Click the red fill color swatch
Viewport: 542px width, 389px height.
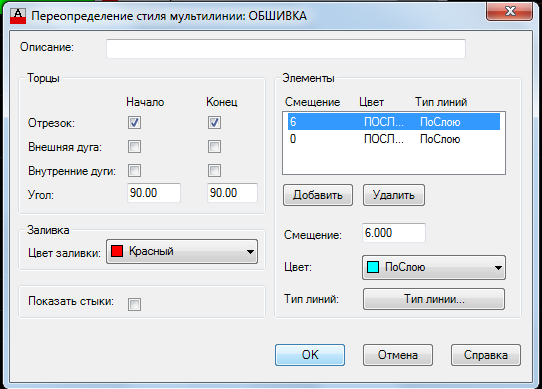(x=117, y=251)
